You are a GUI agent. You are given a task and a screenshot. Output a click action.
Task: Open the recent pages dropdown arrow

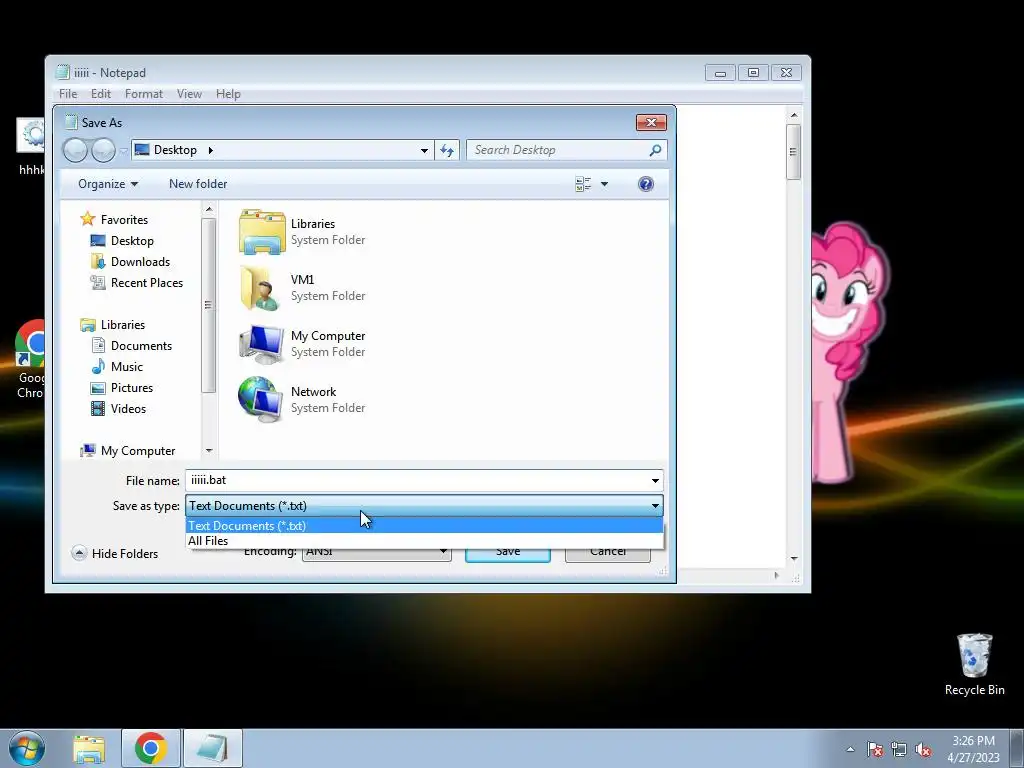123,151
